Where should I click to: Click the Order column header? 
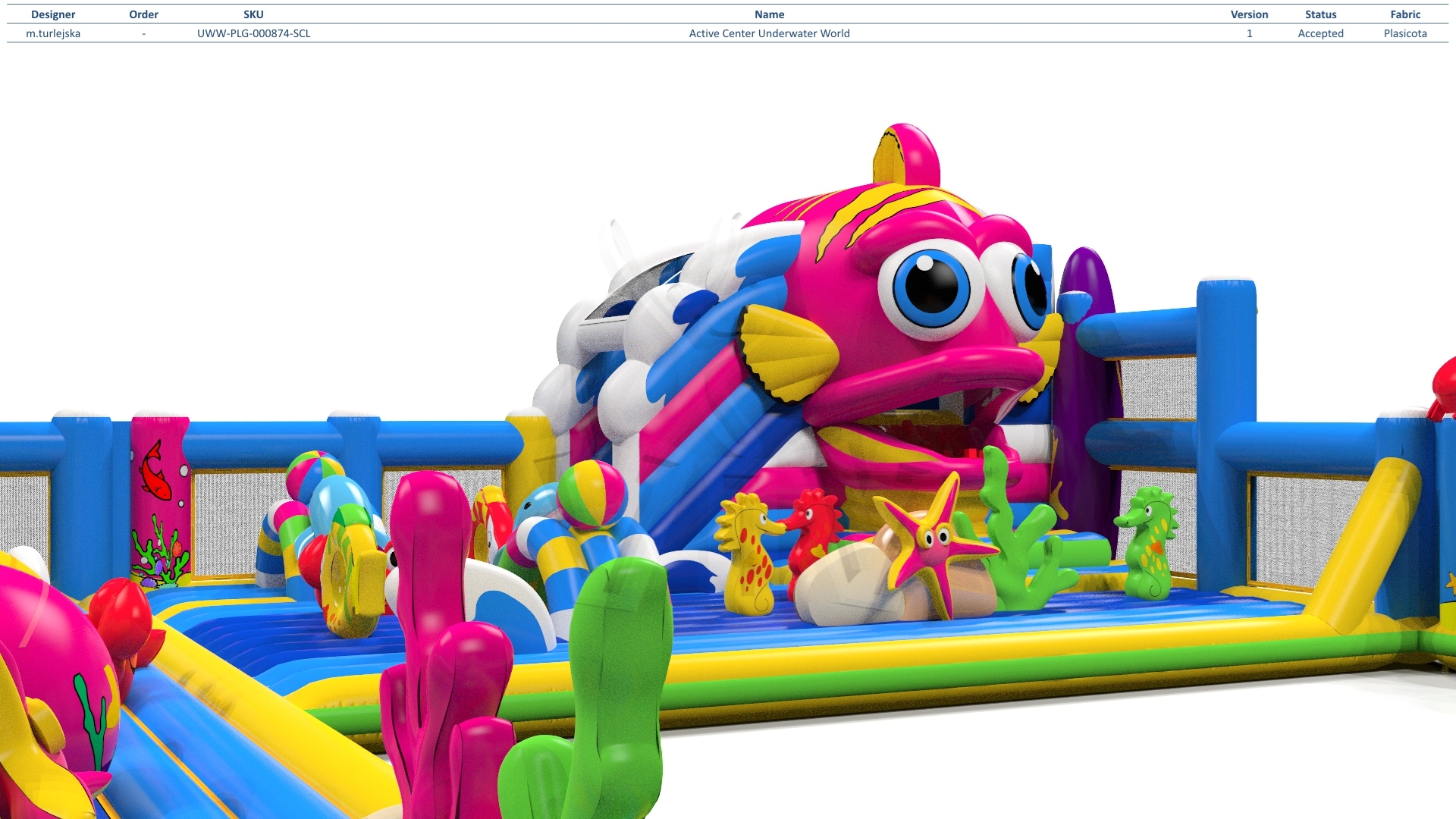tap(143, 14)
